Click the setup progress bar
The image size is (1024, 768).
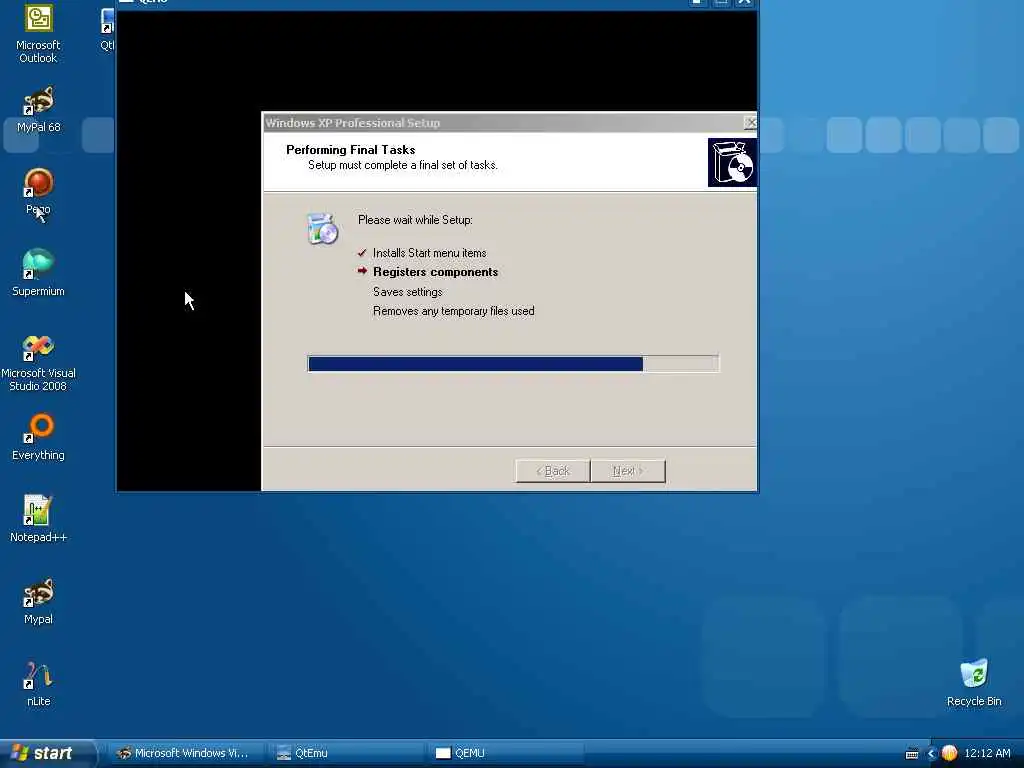pos(513,364)
